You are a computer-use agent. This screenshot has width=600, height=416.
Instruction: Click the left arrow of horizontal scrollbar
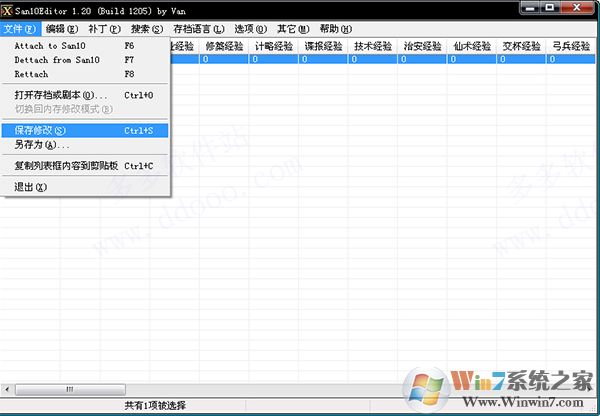(x=8, y=387)
